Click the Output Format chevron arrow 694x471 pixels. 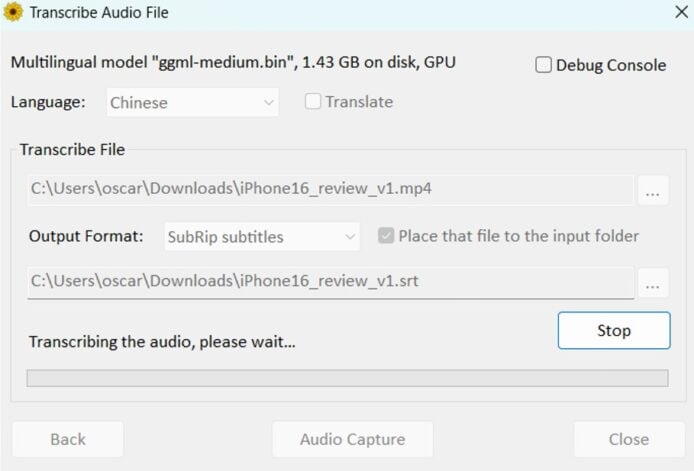[350, 237]
